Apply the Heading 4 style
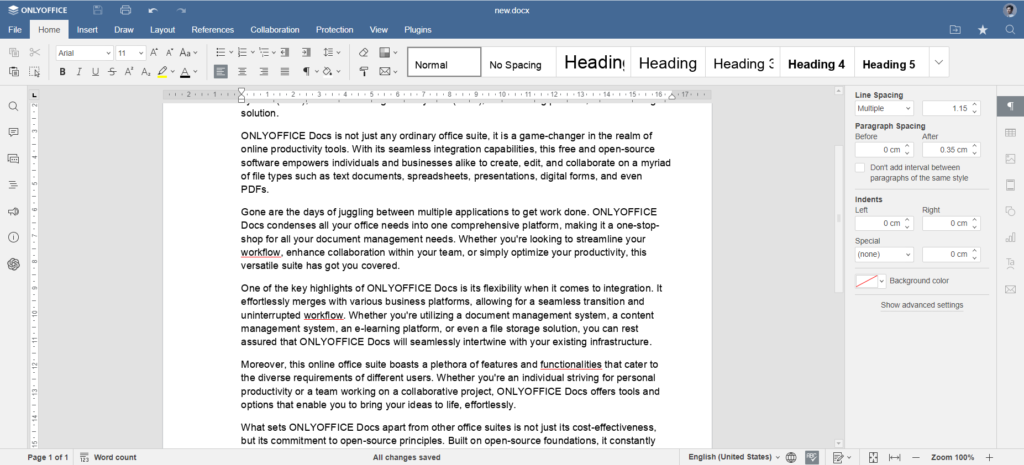The width and height of the screenshot is (1024, 465). 816,64
